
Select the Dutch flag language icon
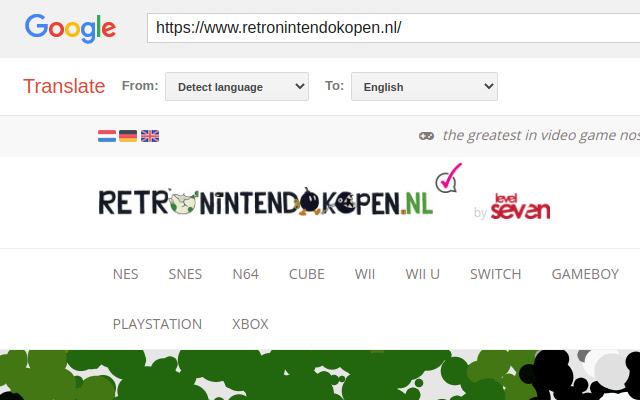tap(107, 136)
